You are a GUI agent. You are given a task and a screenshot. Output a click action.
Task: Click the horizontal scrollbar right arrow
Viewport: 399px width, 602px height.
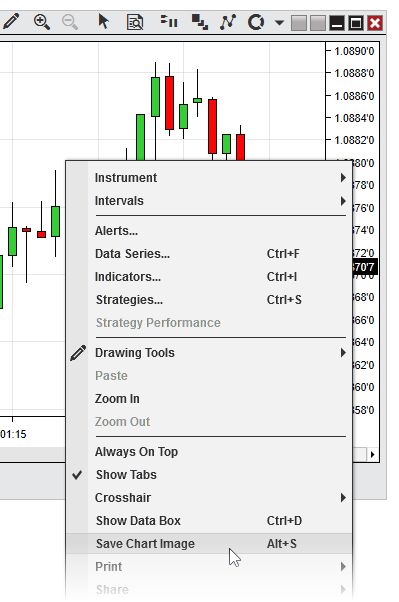373,455
